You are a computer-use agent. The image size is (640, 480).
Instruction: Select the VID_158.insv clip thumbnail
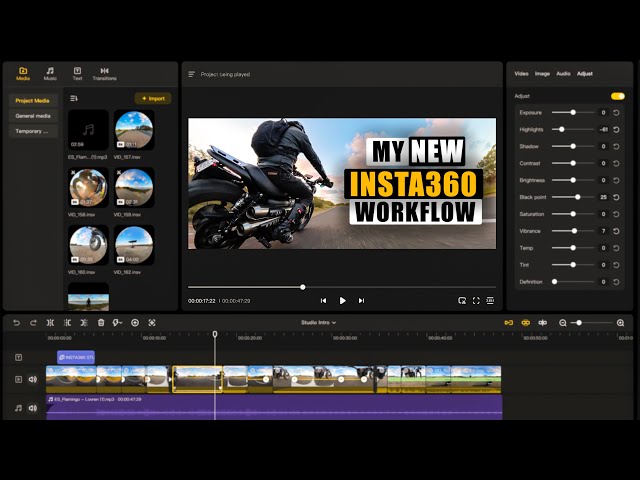(88, 187)
